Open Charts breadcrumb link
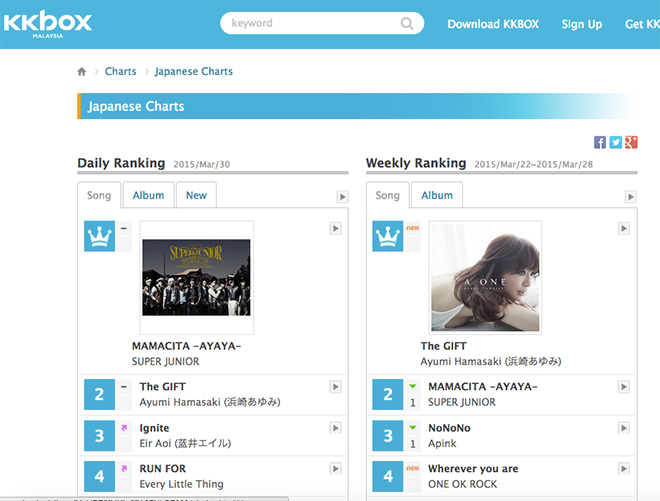660x501 pixels. click(120, 72)
